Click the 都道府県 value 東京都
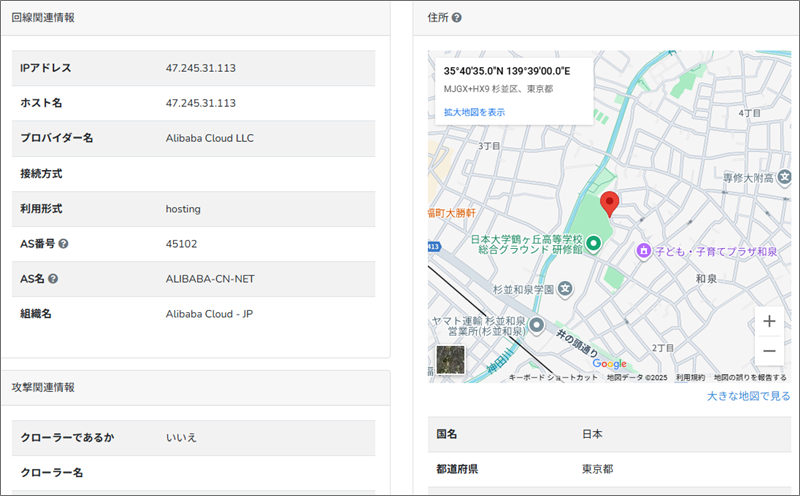Screen dimensions: 800x496 pos(597,469)
